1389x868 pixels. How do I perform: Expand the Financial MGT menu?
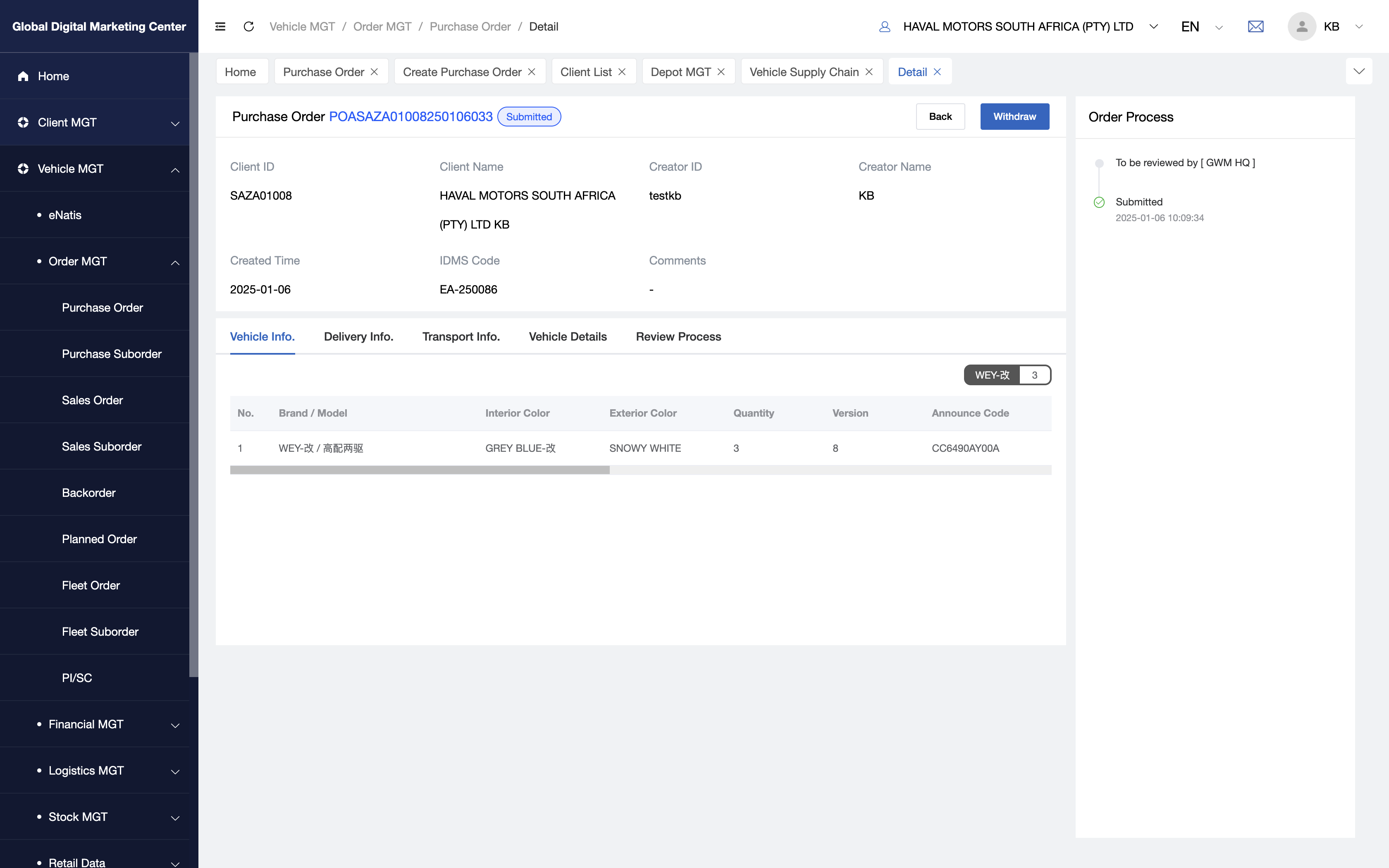click(x=175, y=725)
